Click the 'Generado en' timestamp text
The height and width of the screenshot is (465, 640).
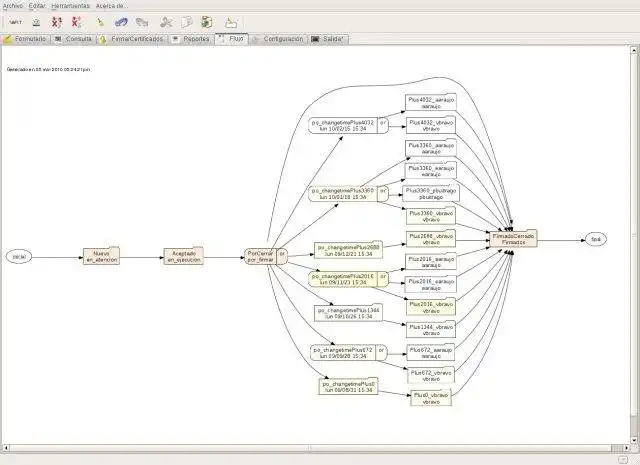49,69
